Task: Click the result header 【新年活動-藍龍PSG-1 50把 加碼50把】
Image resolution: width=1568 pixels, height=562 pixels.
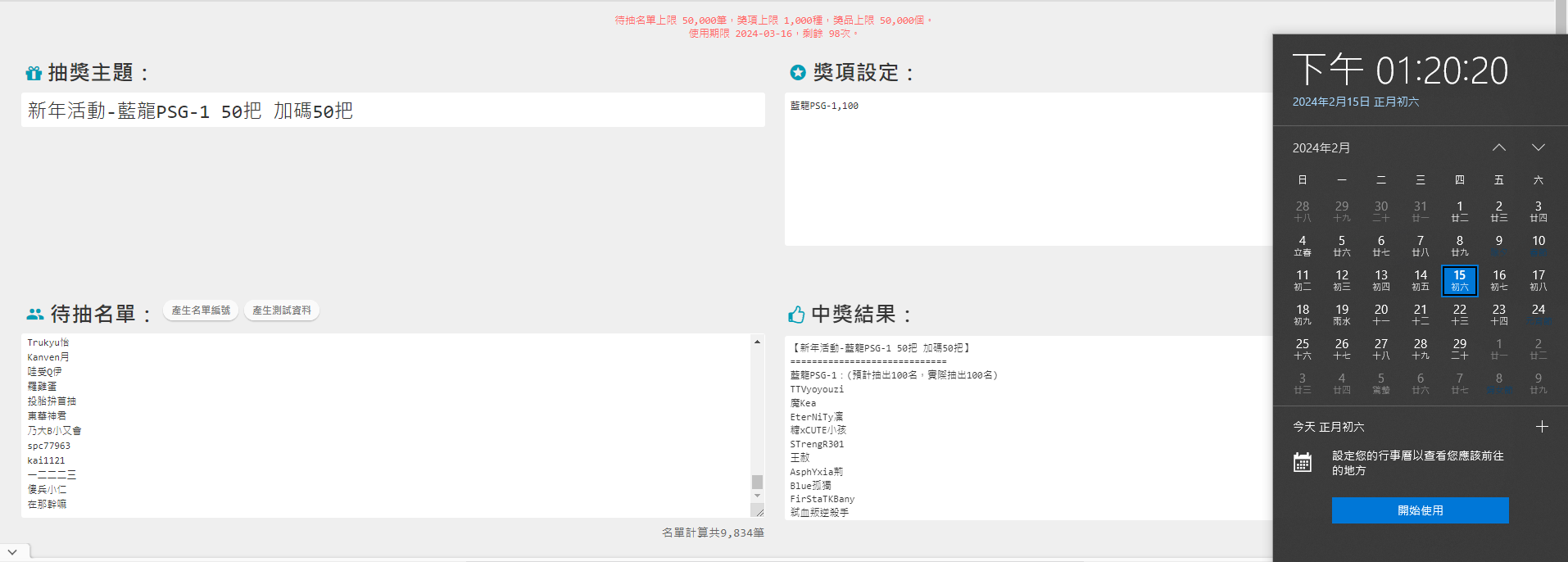Action: (x=881, y=348)
